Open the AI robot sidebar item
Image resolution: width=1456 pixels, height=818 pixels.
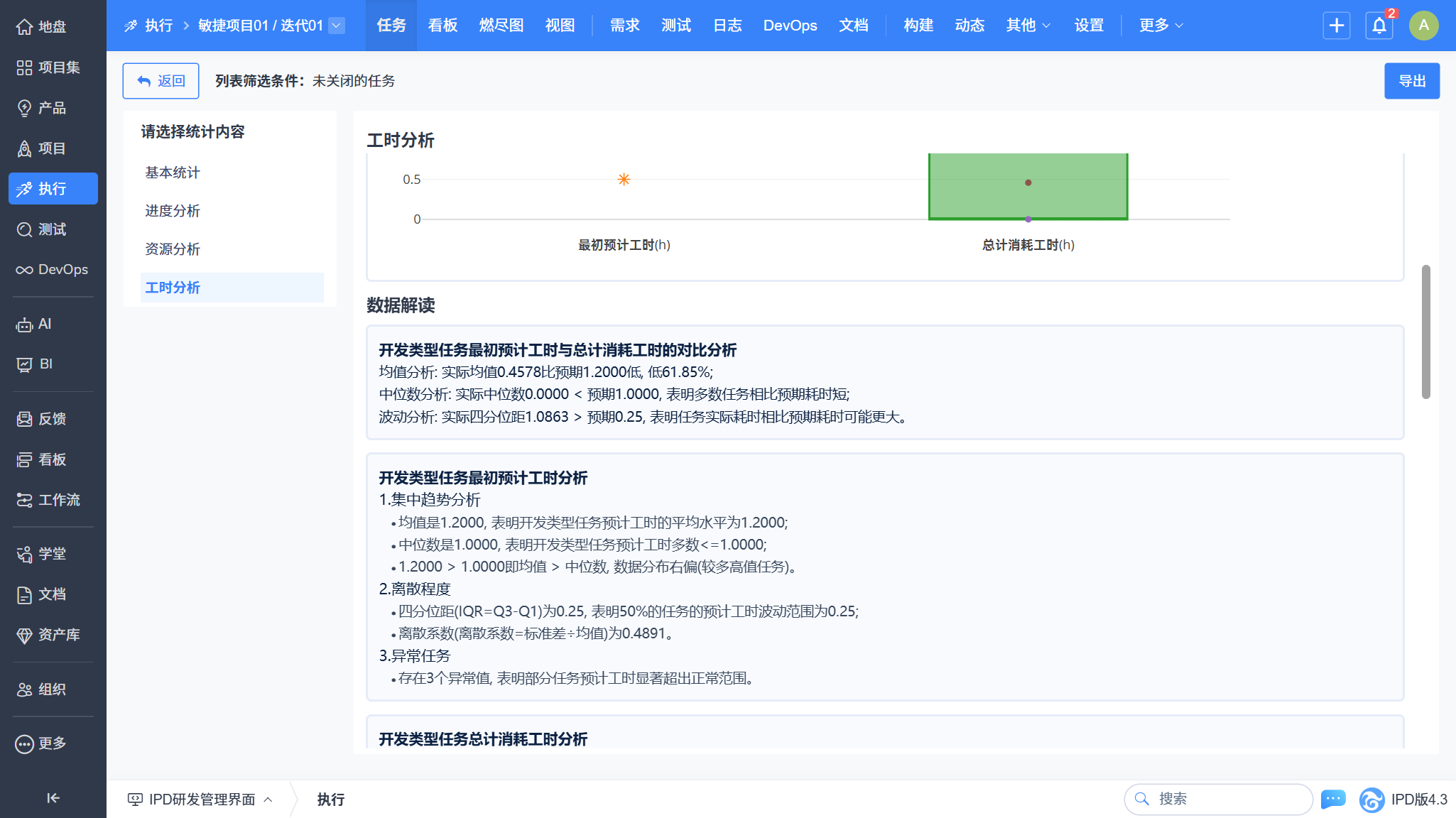coord(36,324)
